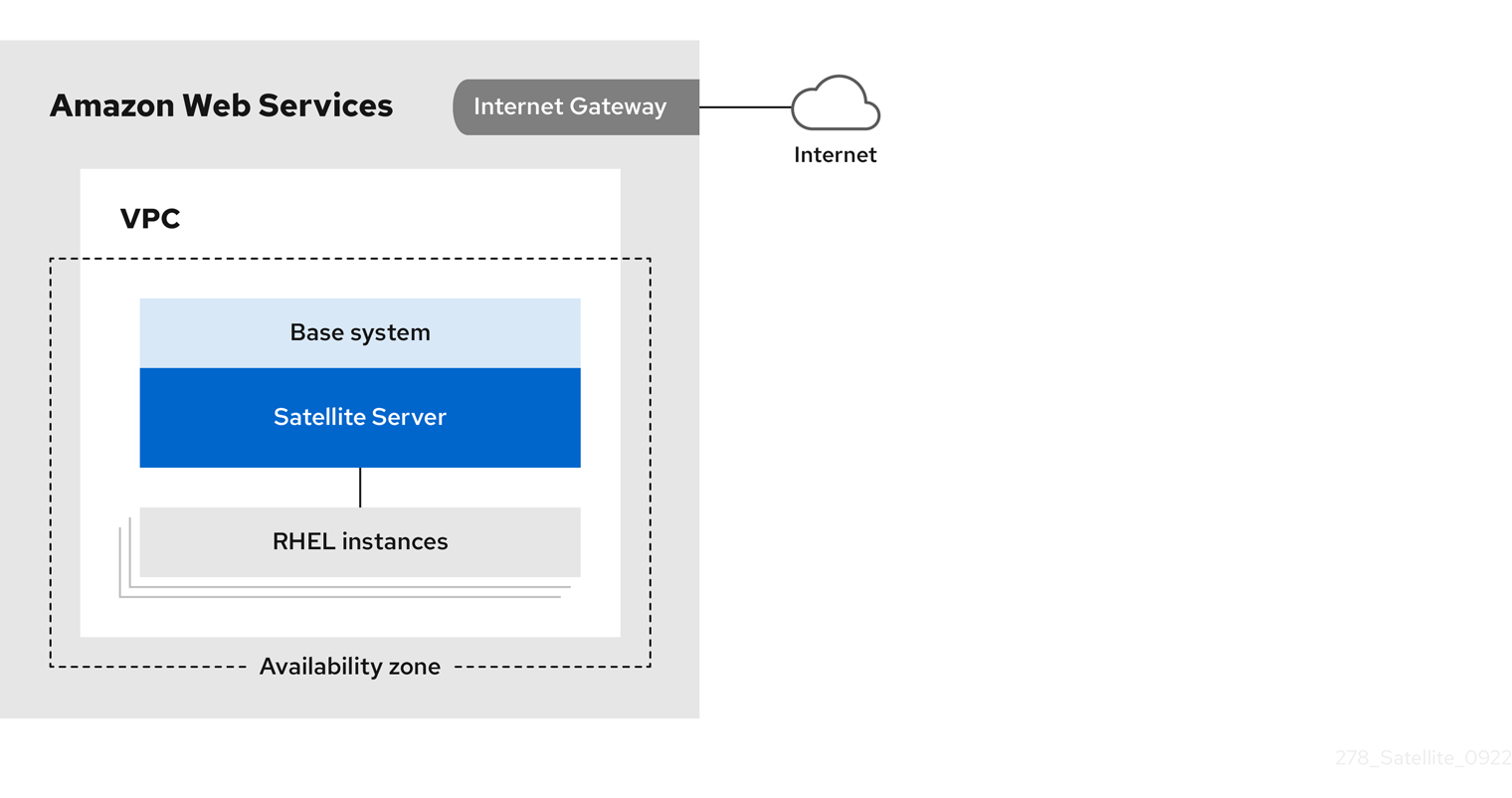1512x798 pixels.
Task: Click the line joining Gateway and cloud
Action: pyautogui.click(x=744, y=106)
